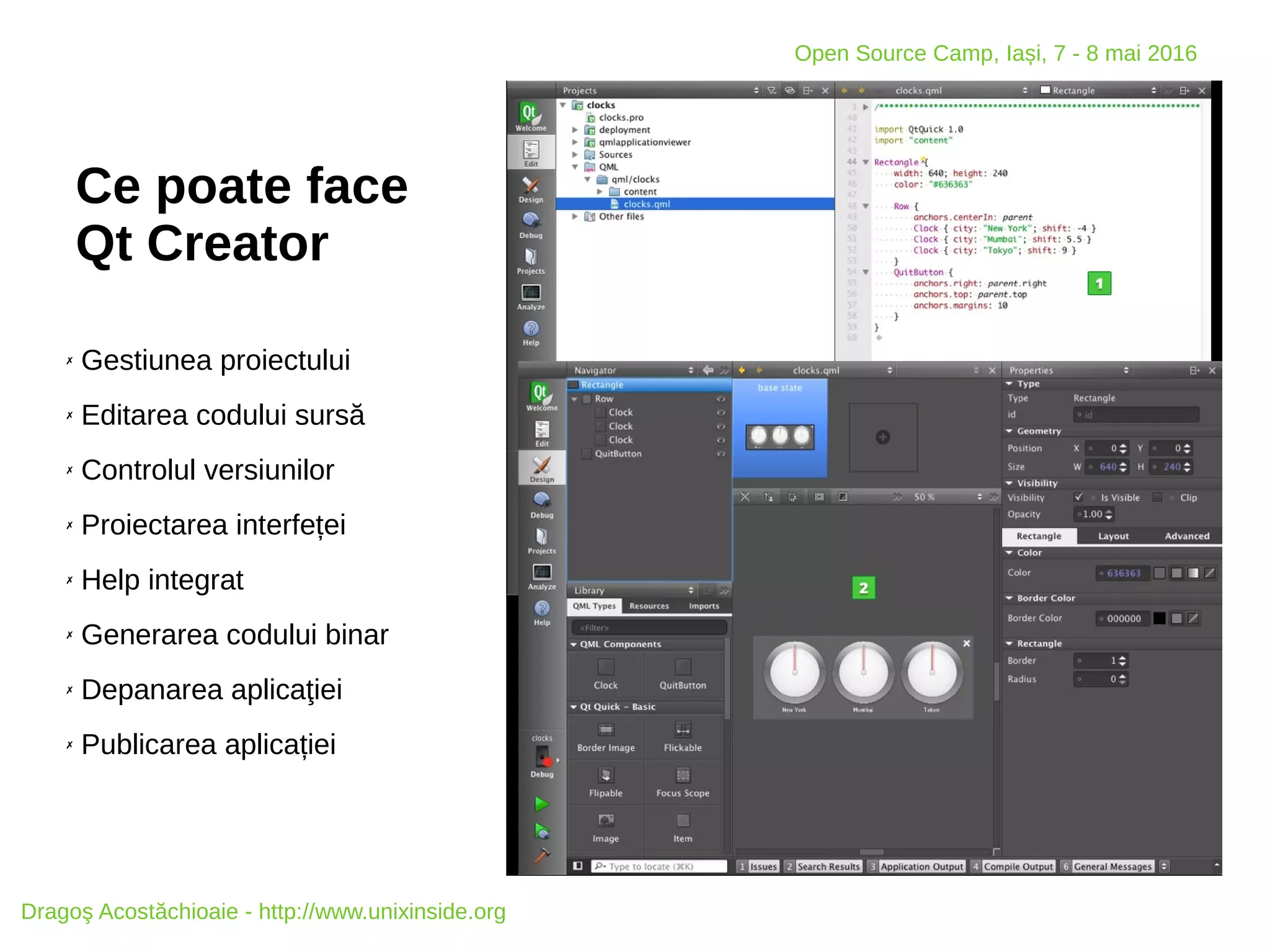Expand the Sources folder
The image size is (1270, 952).
(575, 154)
